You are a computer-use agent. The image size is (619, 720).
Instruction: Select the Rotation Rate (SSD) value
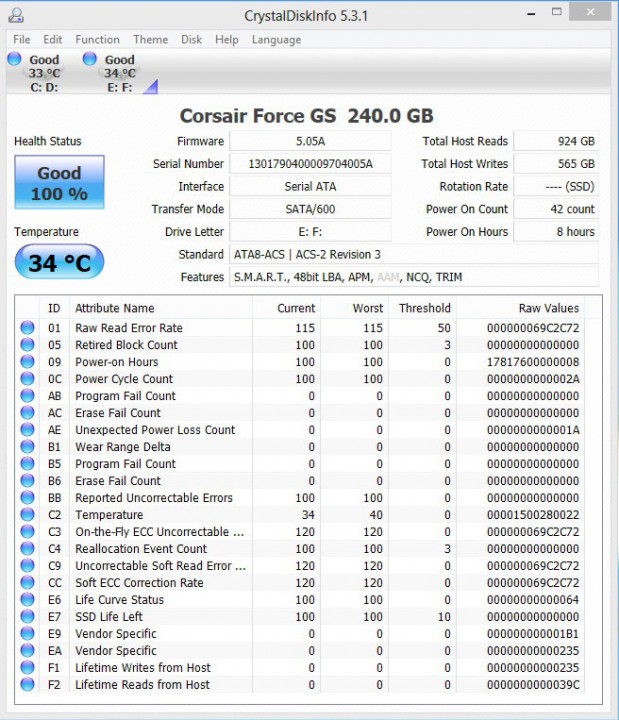click(556, 186)
